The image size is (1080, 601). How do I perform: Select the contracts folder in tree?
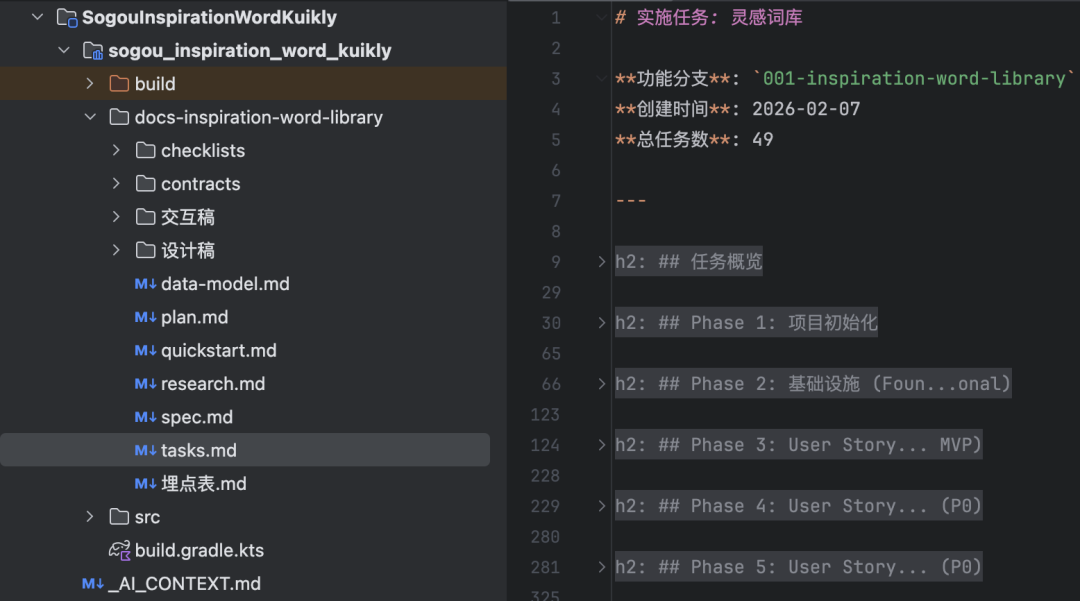pyautogui.click(x=253, y=184)
